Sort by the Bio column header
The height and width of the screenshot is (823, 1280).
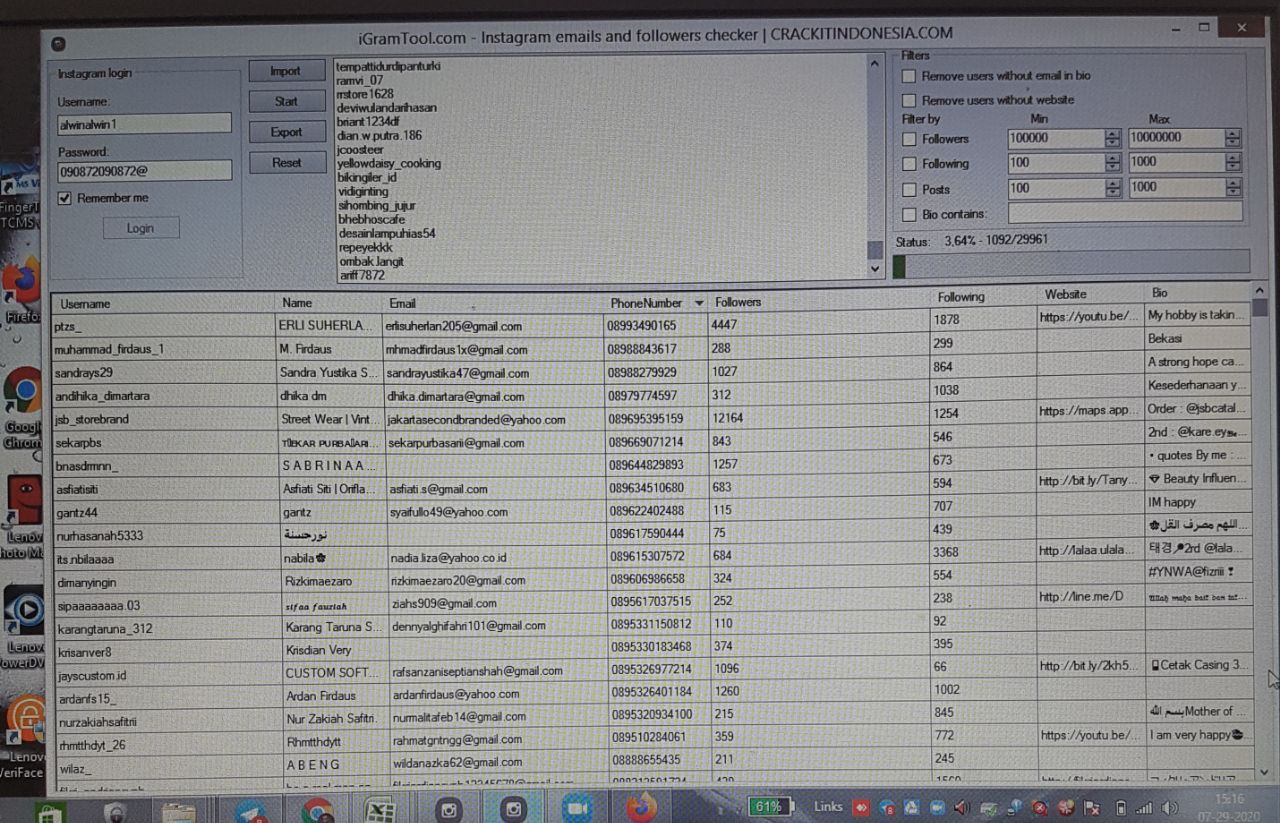(1198, 293)
